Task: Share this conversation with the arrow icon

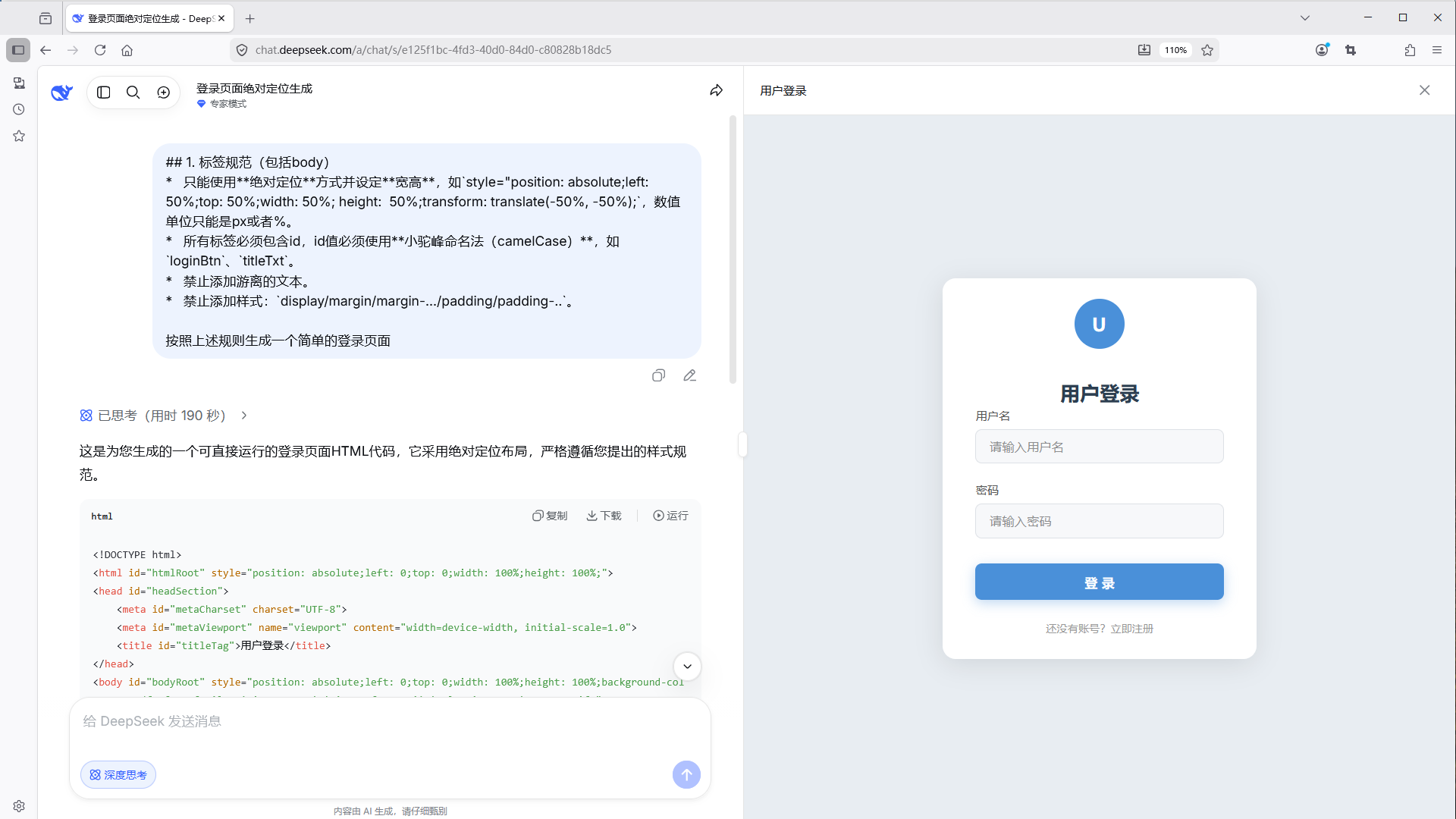Action: [717, 91]
